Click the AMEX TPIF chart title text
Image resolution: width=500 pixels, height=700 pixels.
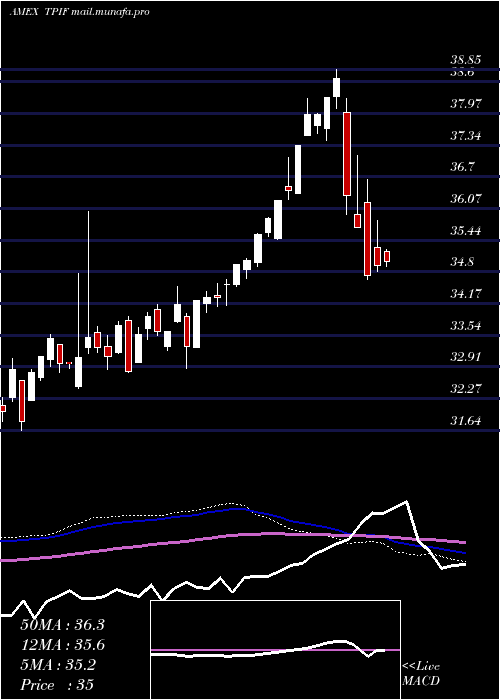(x=79, y=12)
